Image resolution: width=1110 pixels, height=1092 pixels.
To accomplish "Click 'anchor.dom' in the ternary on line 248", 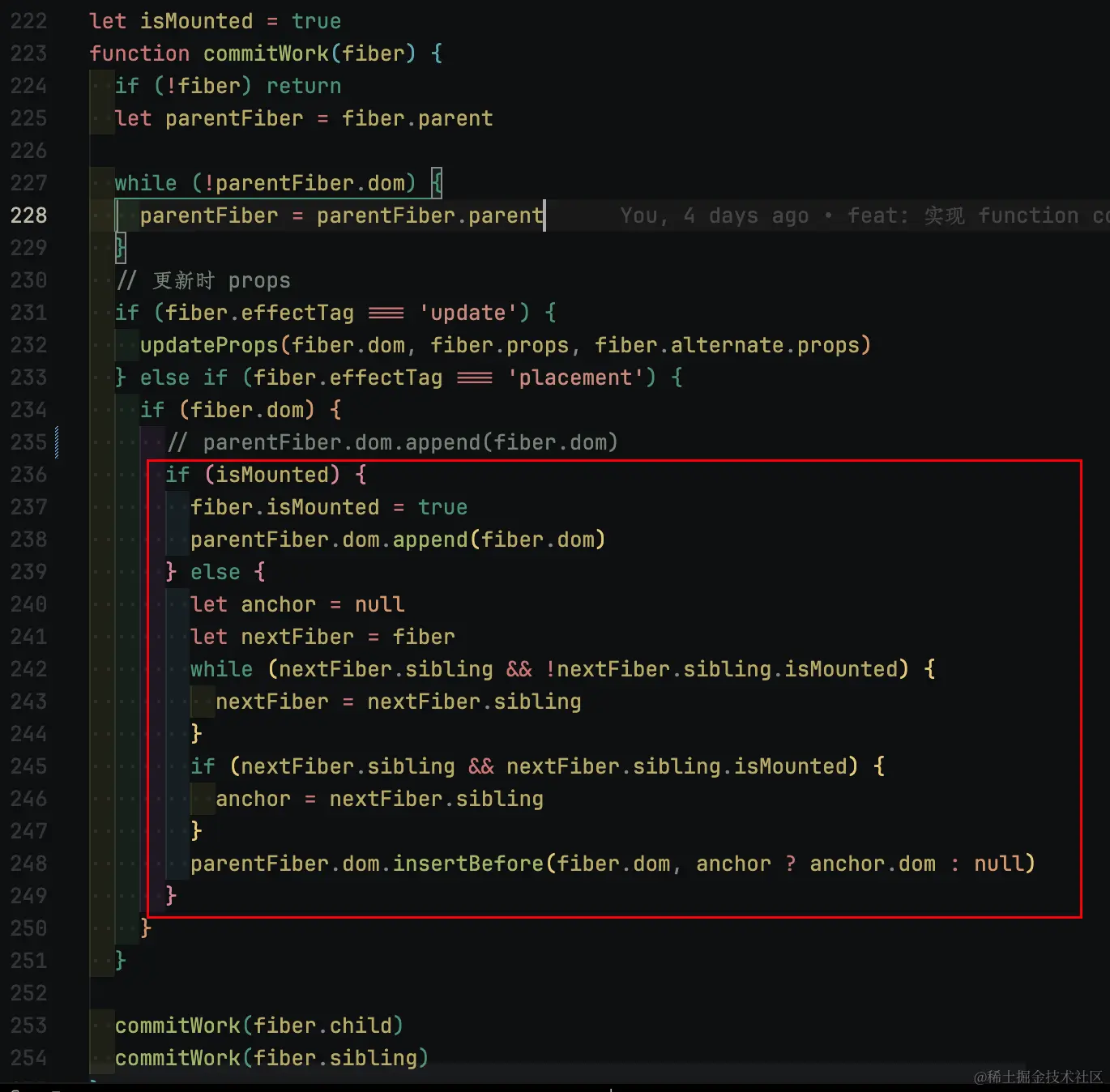I will click(x=873, y=864).
